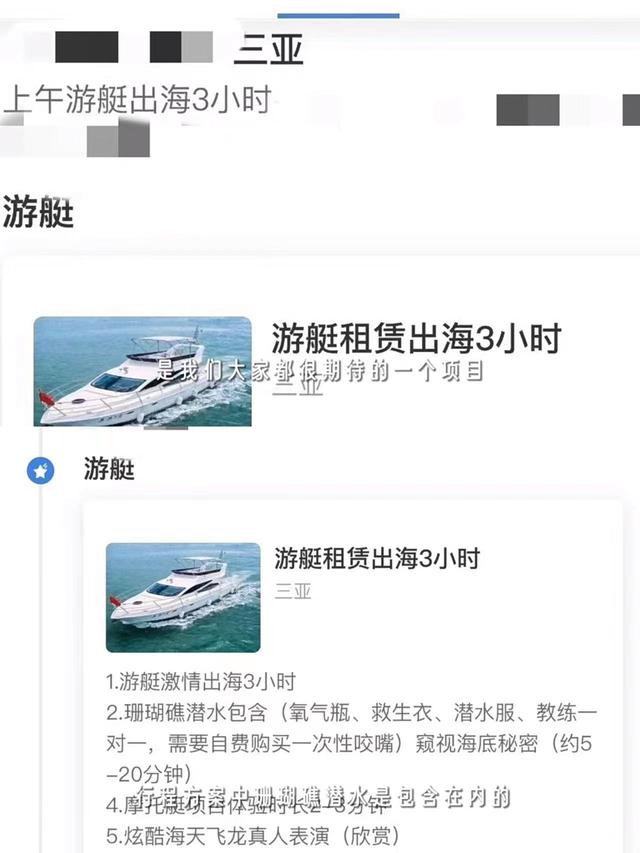Tap the 上午游艇出海3小时 itinerary line

click(x=137, y=100)
